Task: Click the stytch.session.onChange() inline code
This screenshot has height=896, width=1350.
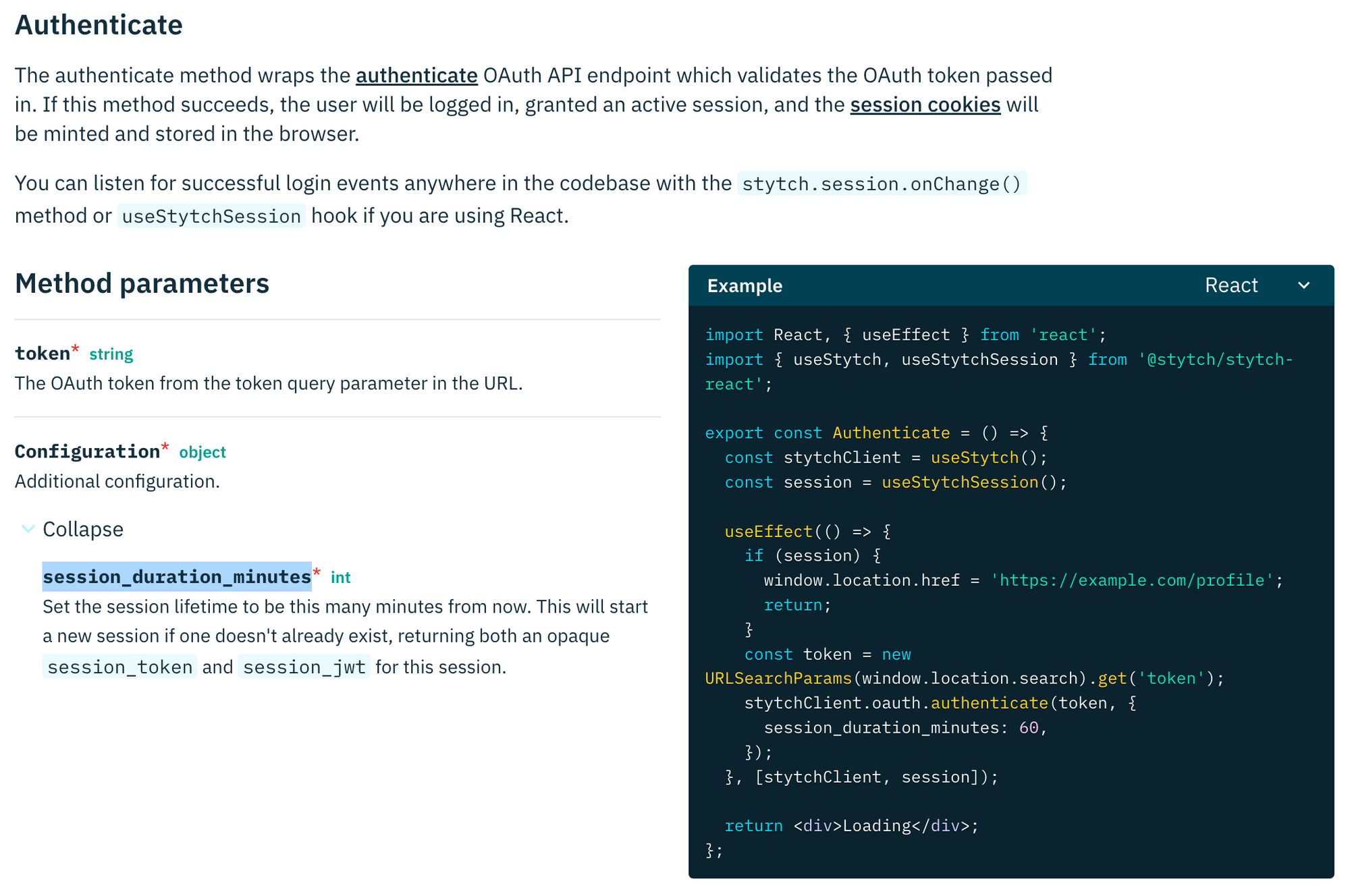Action: pyautogui.click(x=882, y=184)
